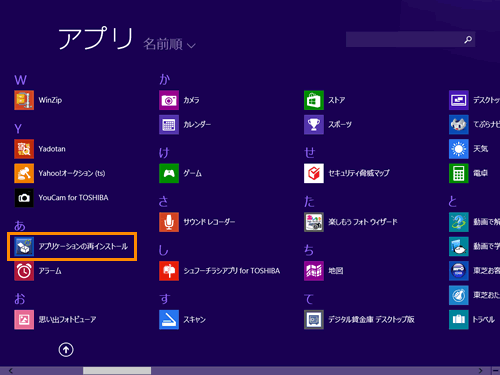The height and width of the screenshot is (375, 500).
Task: Click the スキャン label text
Action: 195,320
